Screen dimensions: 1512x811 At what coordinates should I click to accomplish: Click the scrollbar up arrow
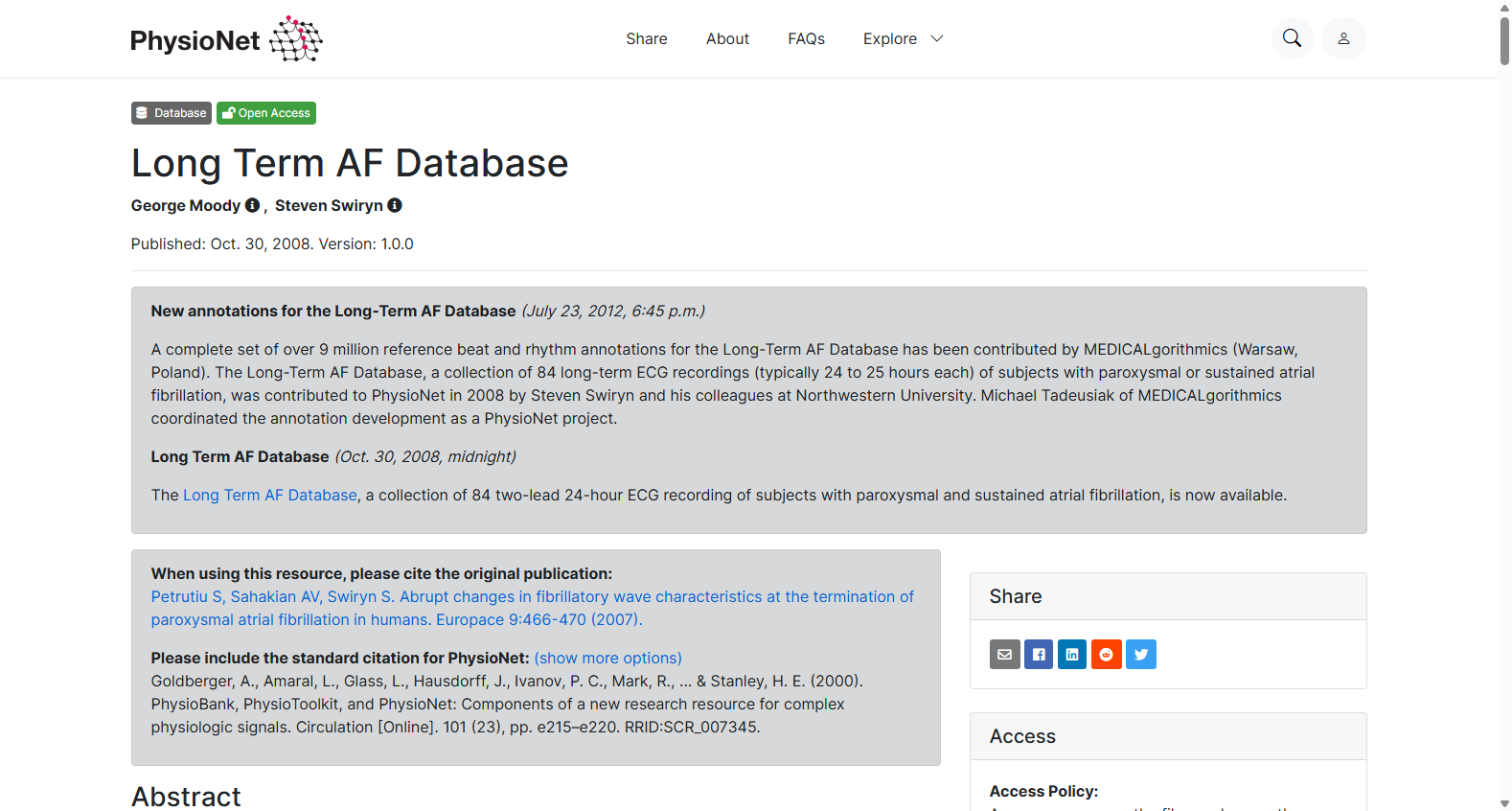pos(1504,8)
